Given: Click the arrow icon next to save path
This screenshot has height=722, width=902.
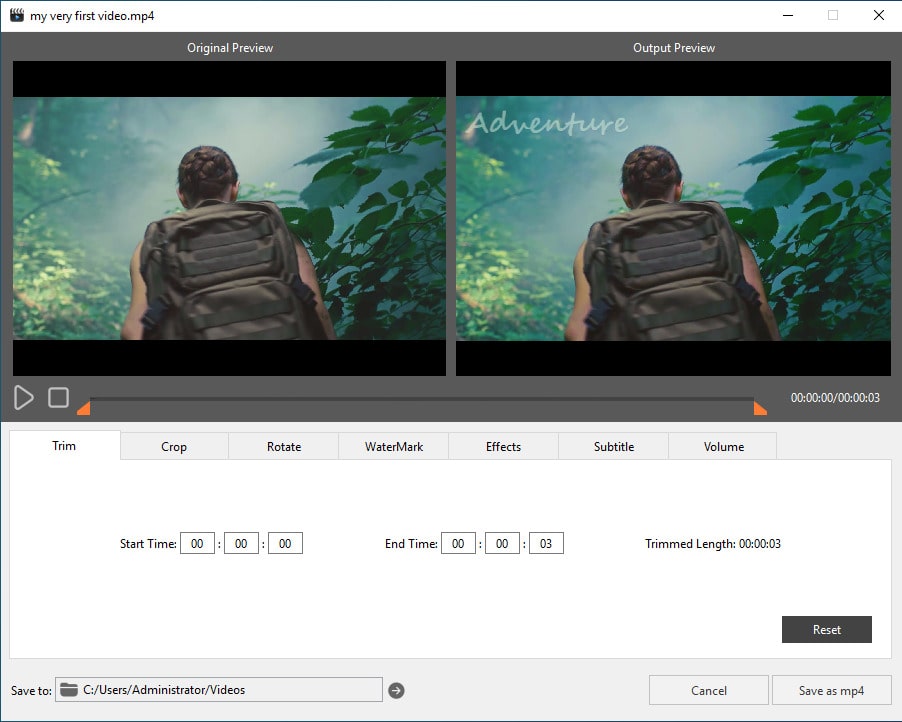Looking at the screenshot, I should 397,690.
